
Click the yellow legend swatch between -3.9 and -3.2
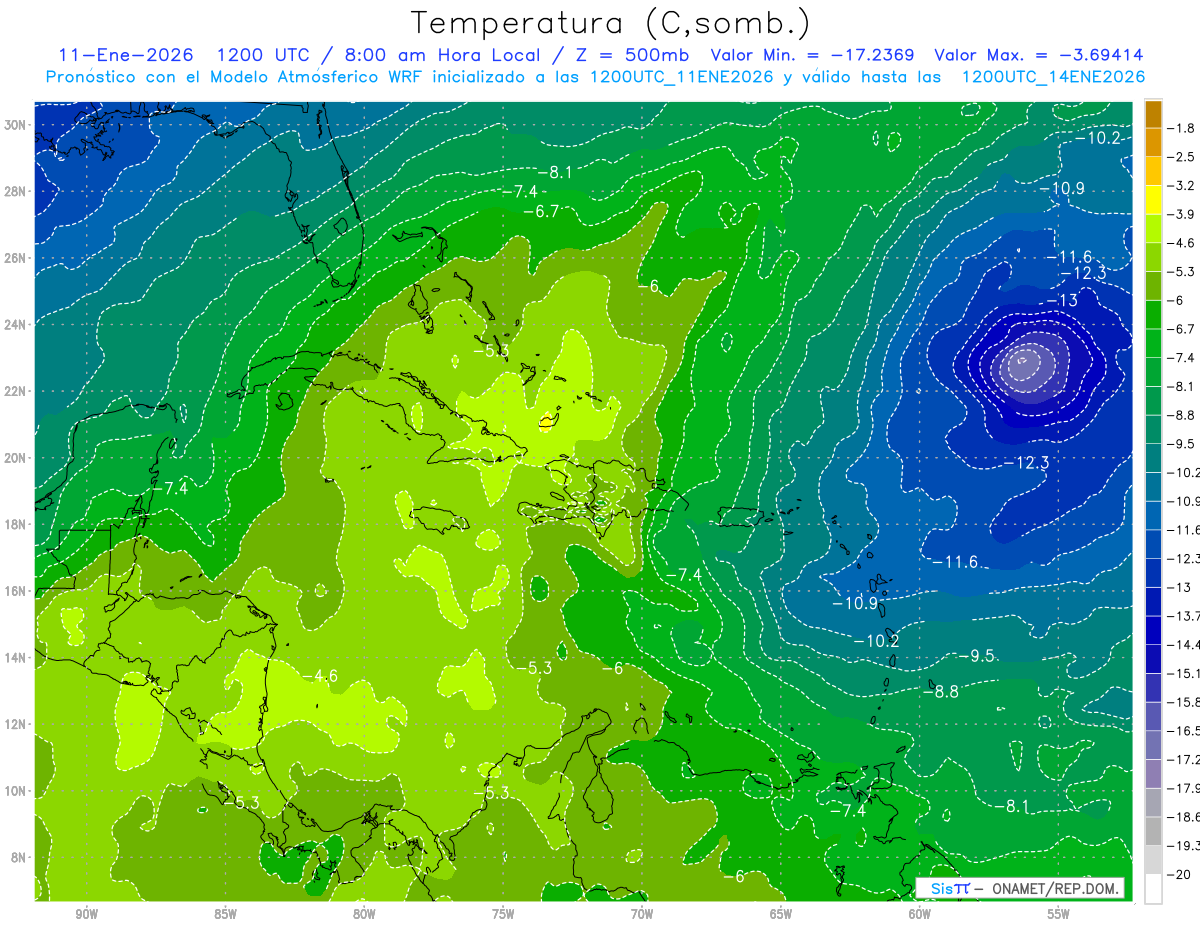click(x=1153, y=200)
